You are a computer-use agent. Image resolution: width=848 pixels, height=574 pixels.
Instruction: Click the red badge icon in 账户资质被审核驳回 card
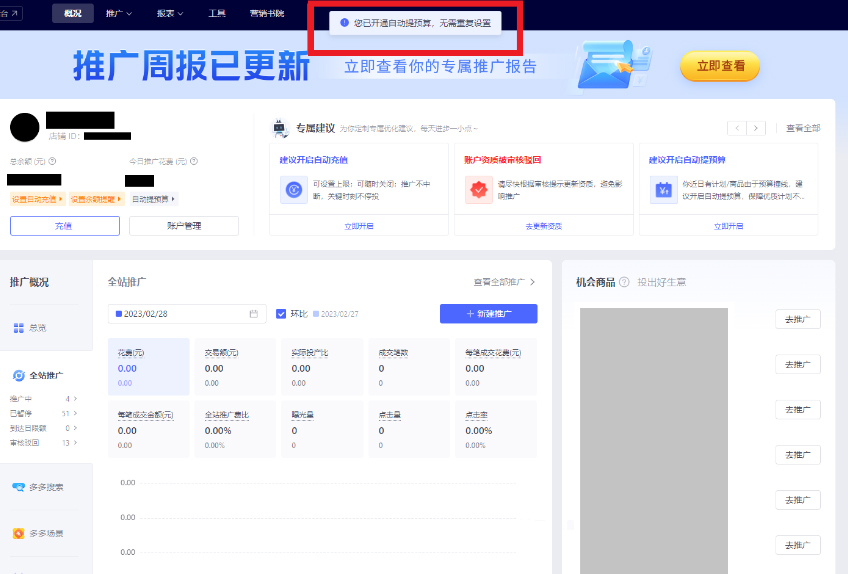tap(479, 190)
